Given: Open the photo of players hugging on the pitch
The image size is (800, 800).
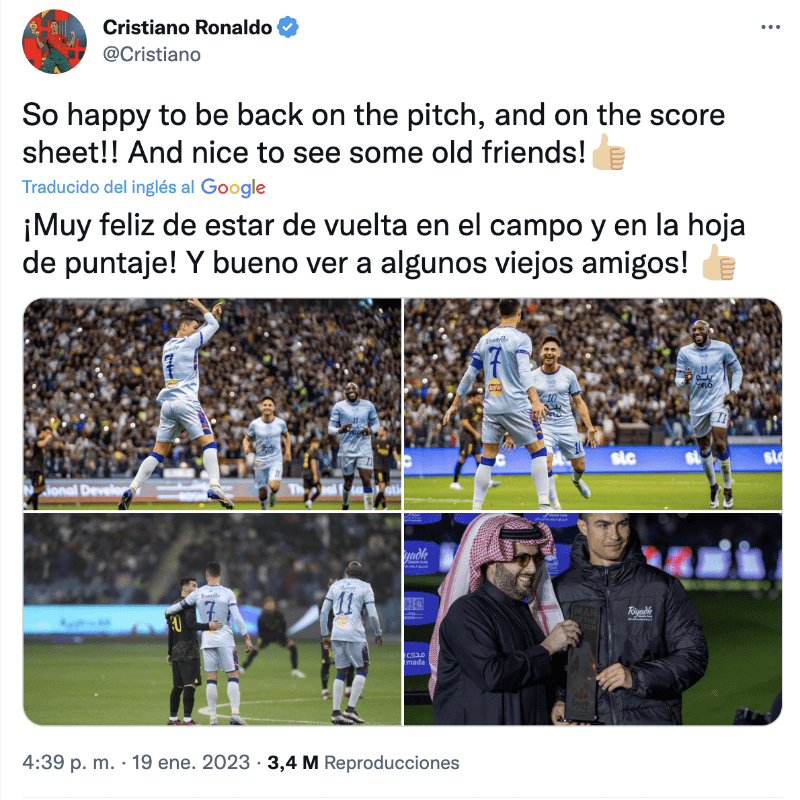Looking at the screenshot, I should coord(212,619).
